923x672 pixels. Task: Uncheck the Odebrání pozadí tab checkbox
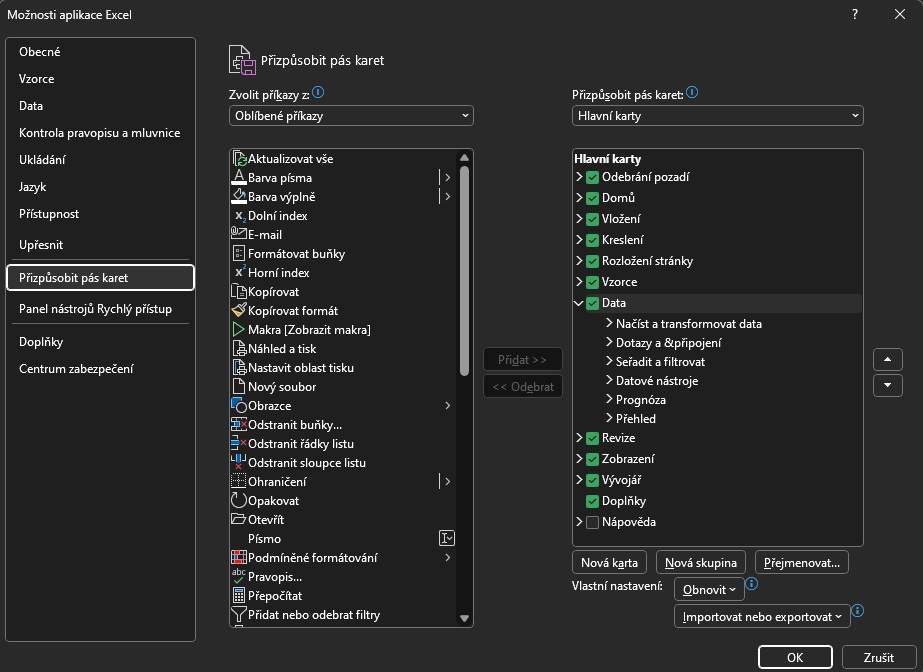tap(592, 177)
